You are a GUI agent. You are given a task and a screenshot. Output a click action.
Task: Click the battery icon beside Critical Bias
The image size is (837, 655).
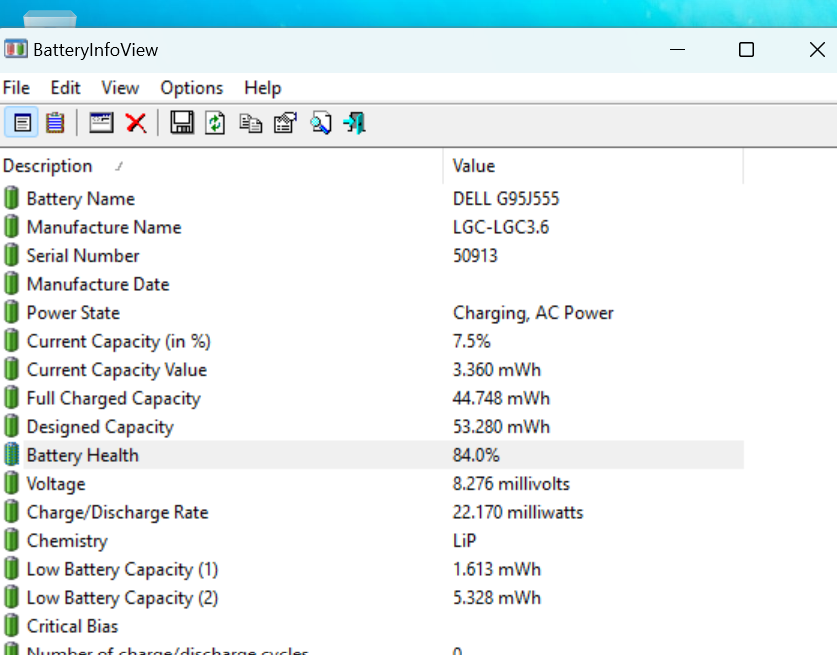pyautogui.click(x=11, y=626)
